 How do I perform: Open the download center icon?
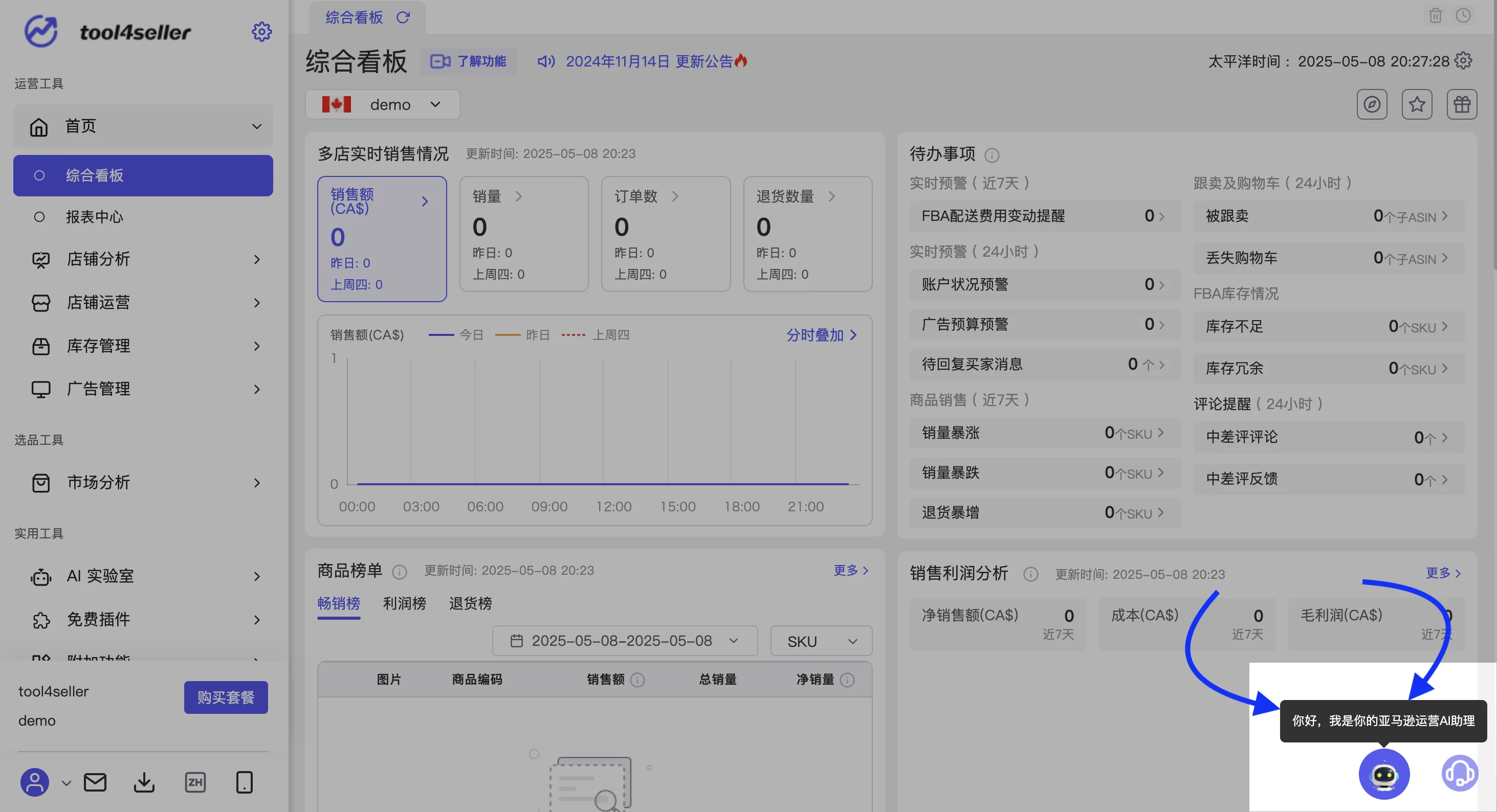point(144,782)
